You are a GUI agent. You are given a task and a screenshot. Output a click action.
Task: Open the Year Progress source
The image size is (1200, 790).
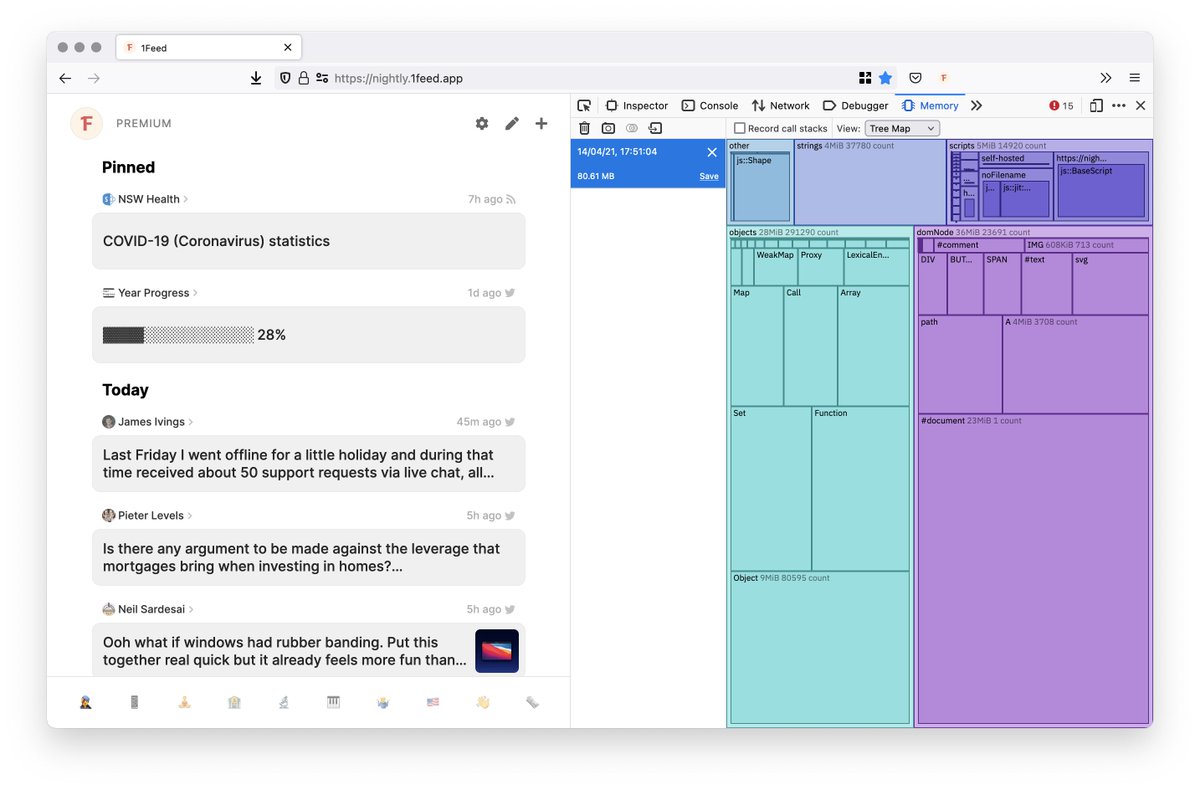pos(150,293)
